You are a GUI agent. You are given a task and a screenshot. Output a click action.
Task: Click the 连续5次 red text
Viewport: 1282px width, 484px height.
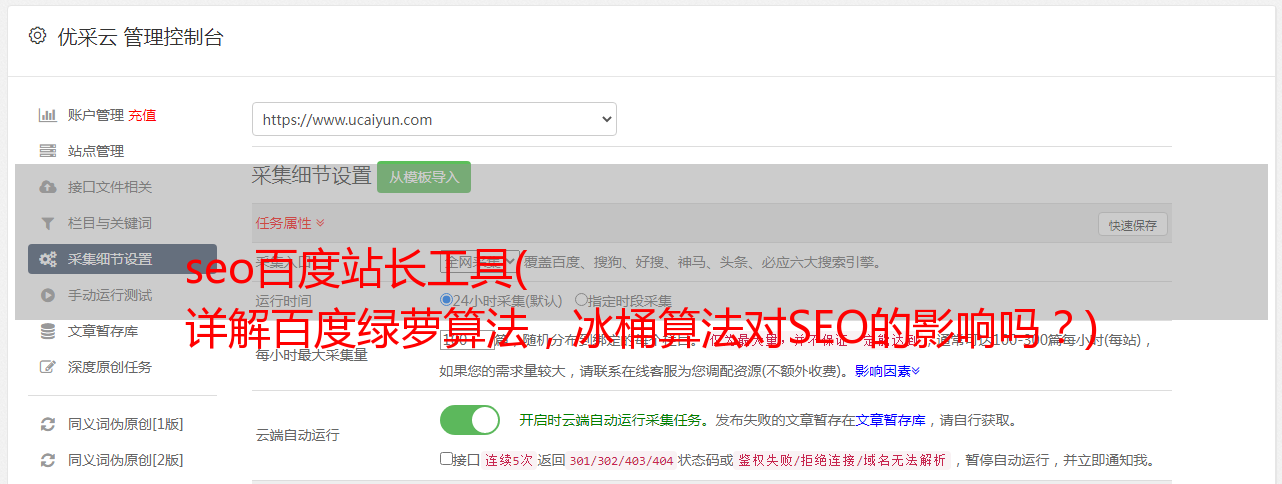509,461
